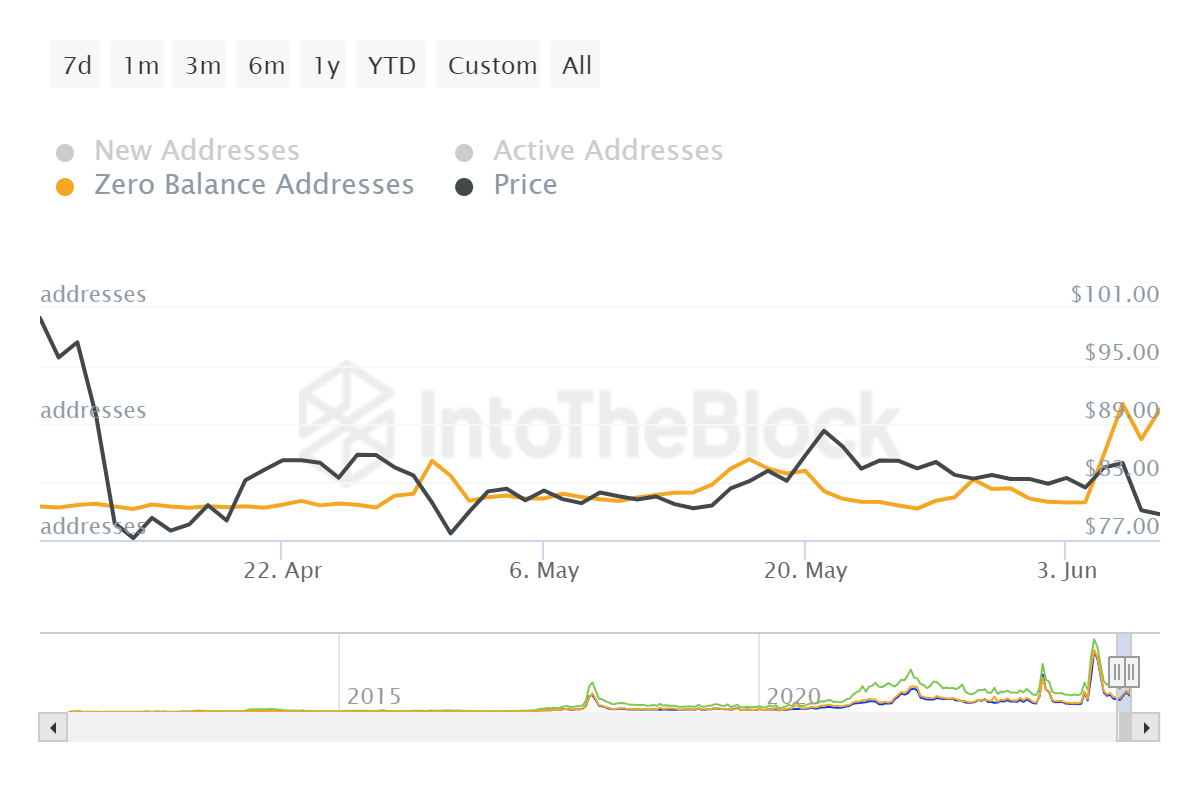The height and width of the screenshot is (800, 1200).
Task: Click the scrollbar left arrow
Action: pos(52,727)
